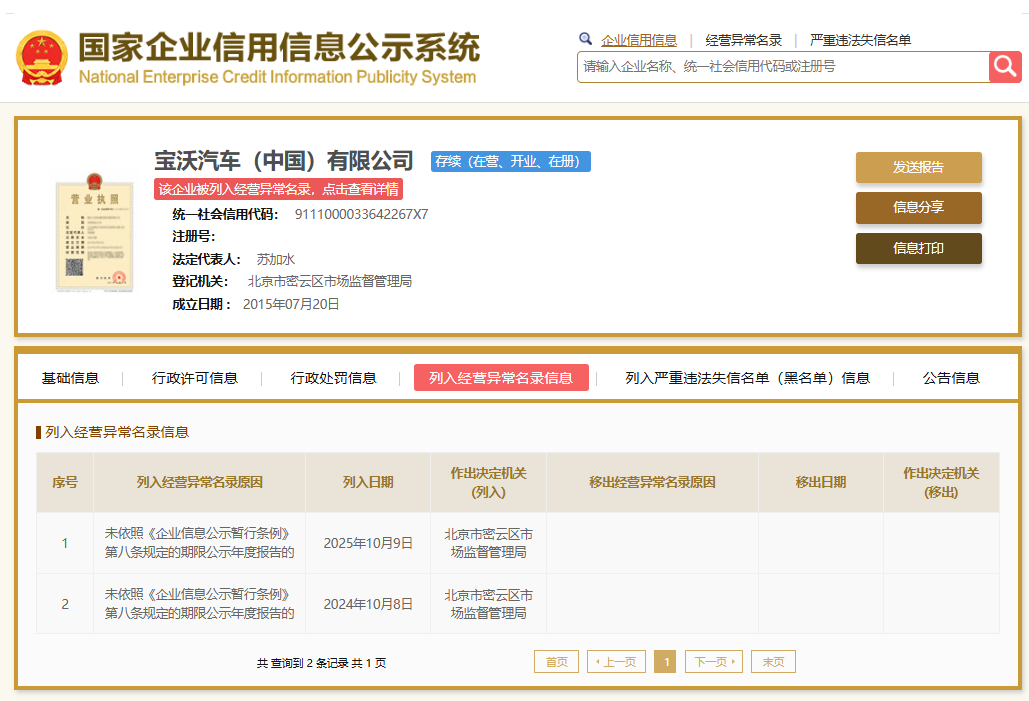View the abnormal operation list warning details
This screenshot has width=1029, height=701.
[279, 189]
